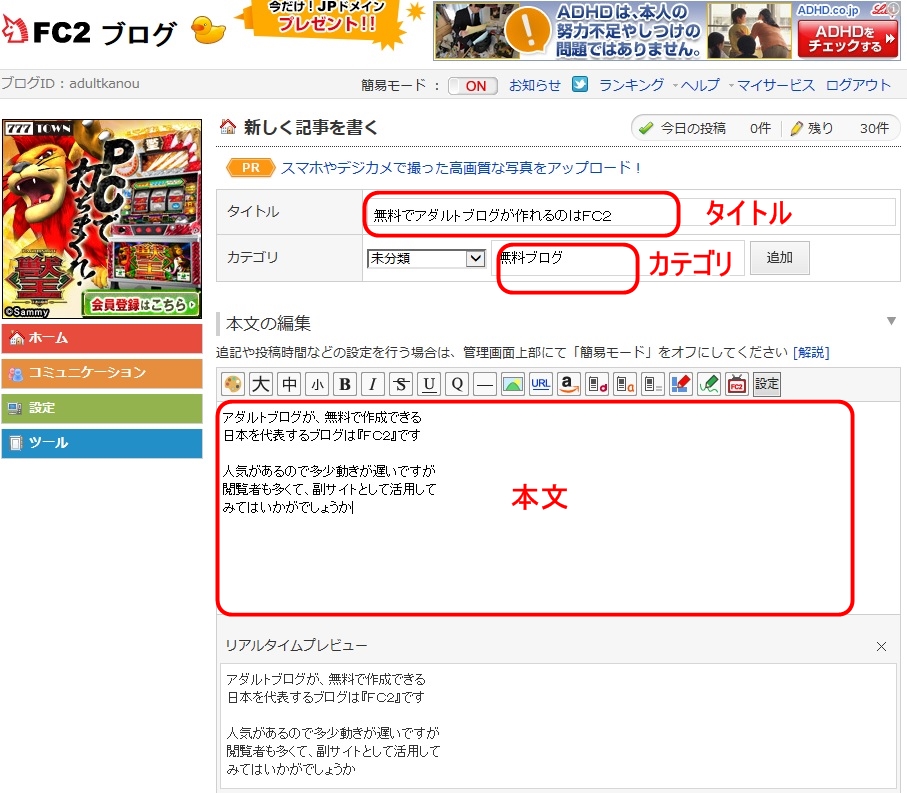Insert blockquote with Q button

click(x=457, y=384)
